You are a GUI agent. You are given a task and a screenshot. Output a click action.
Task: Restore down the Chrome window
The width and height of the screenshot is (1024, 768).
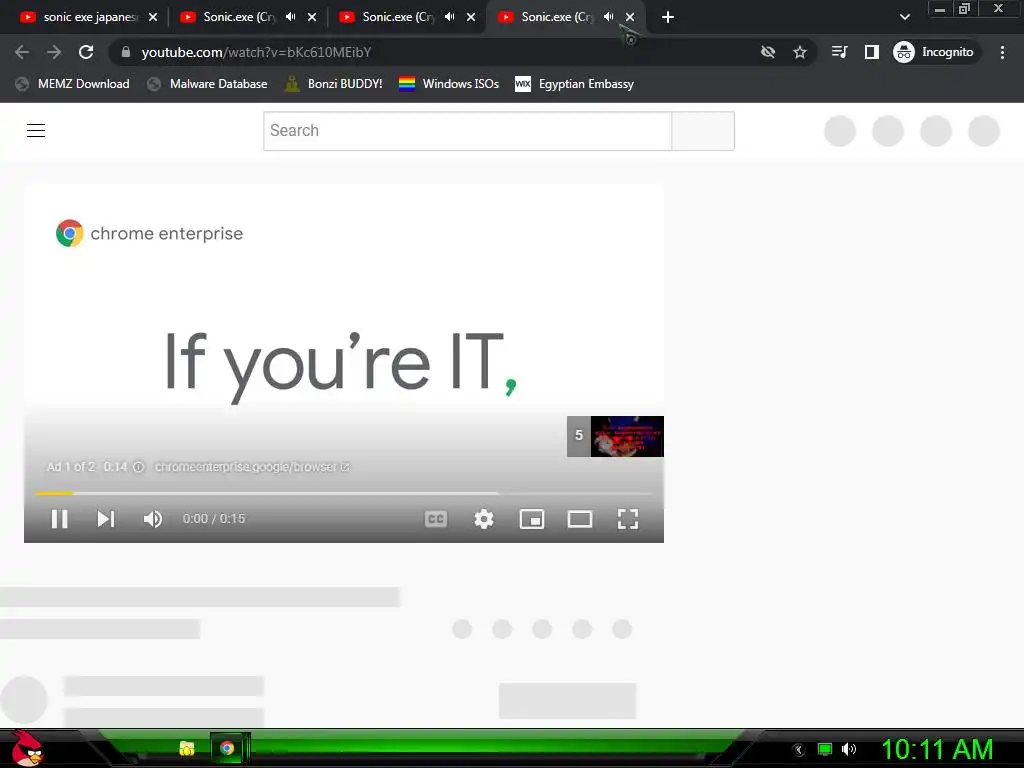click(x=964, y=9)
